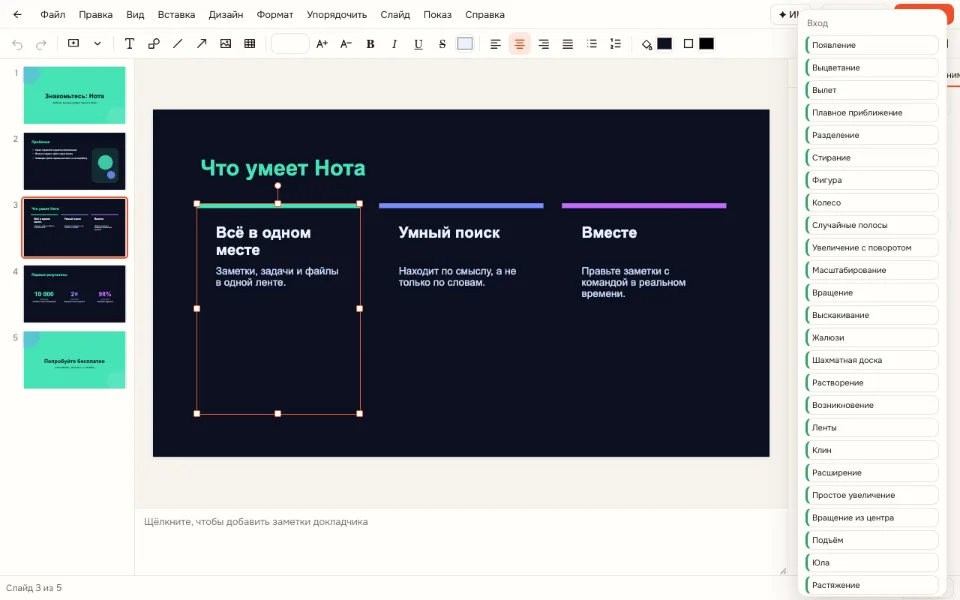Open the black outline color swatch
The height and width of the screenshot is (600, 960).
click(707, 43)
